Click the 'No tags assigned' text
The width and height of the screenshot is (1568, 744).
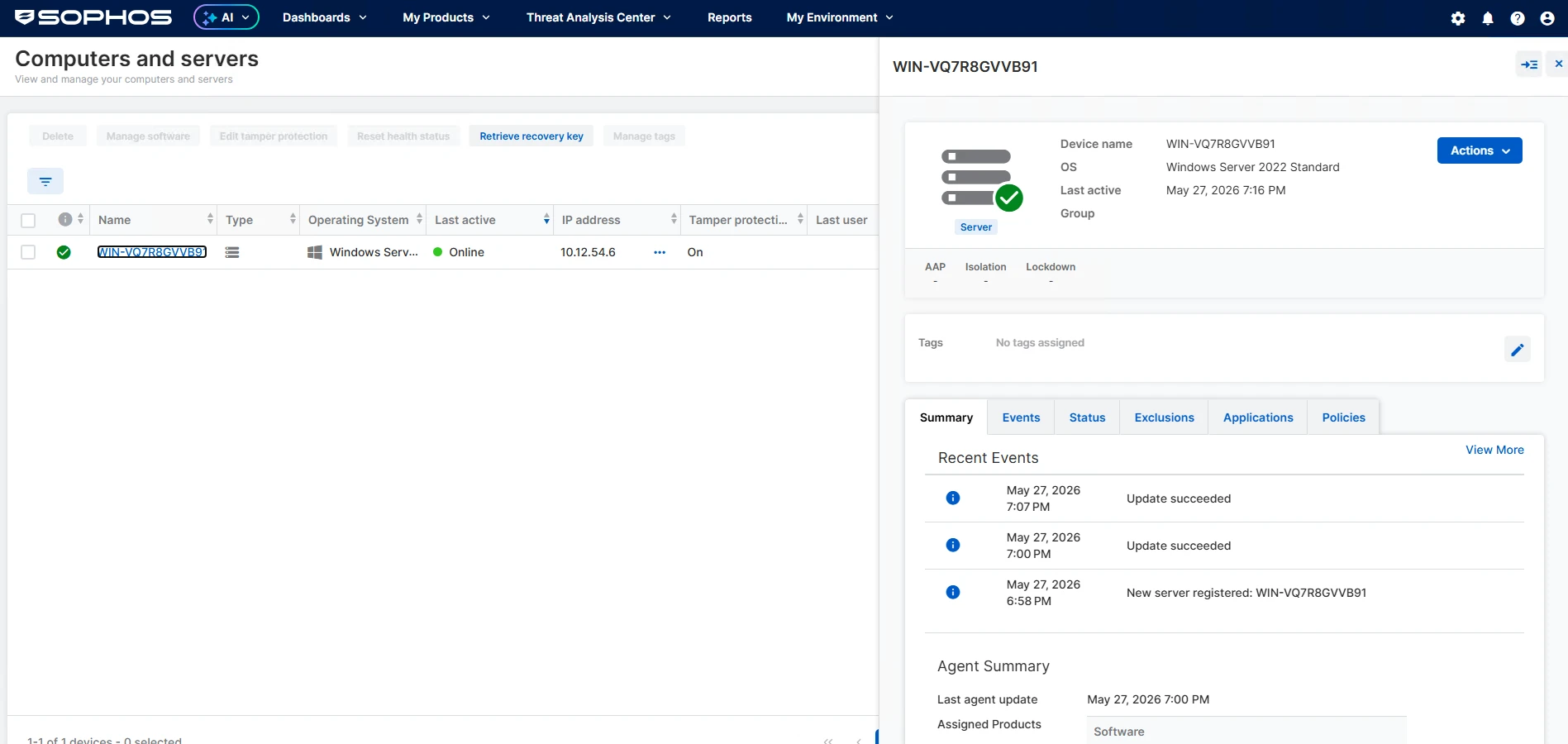point(1040,342)
